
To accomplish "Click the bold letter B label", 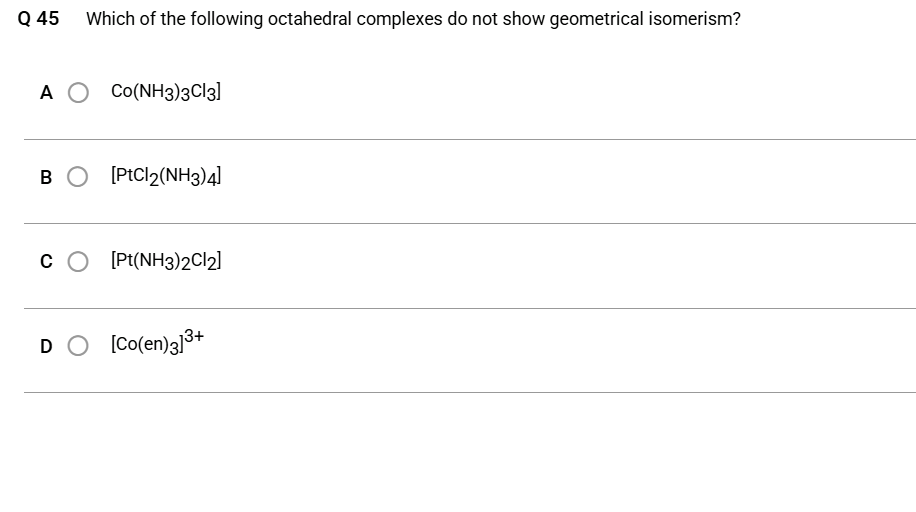I will 46,177.
